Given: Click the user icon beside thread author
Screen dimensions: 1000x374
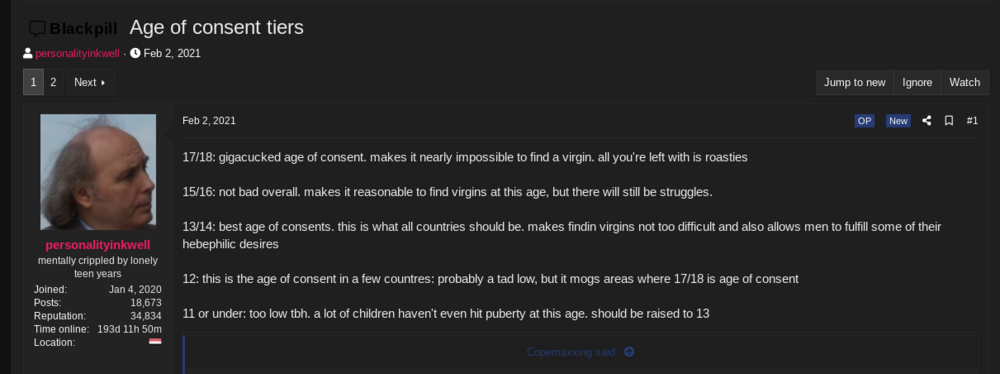Looking at the screenshot, I should click(x=28, y=53).
